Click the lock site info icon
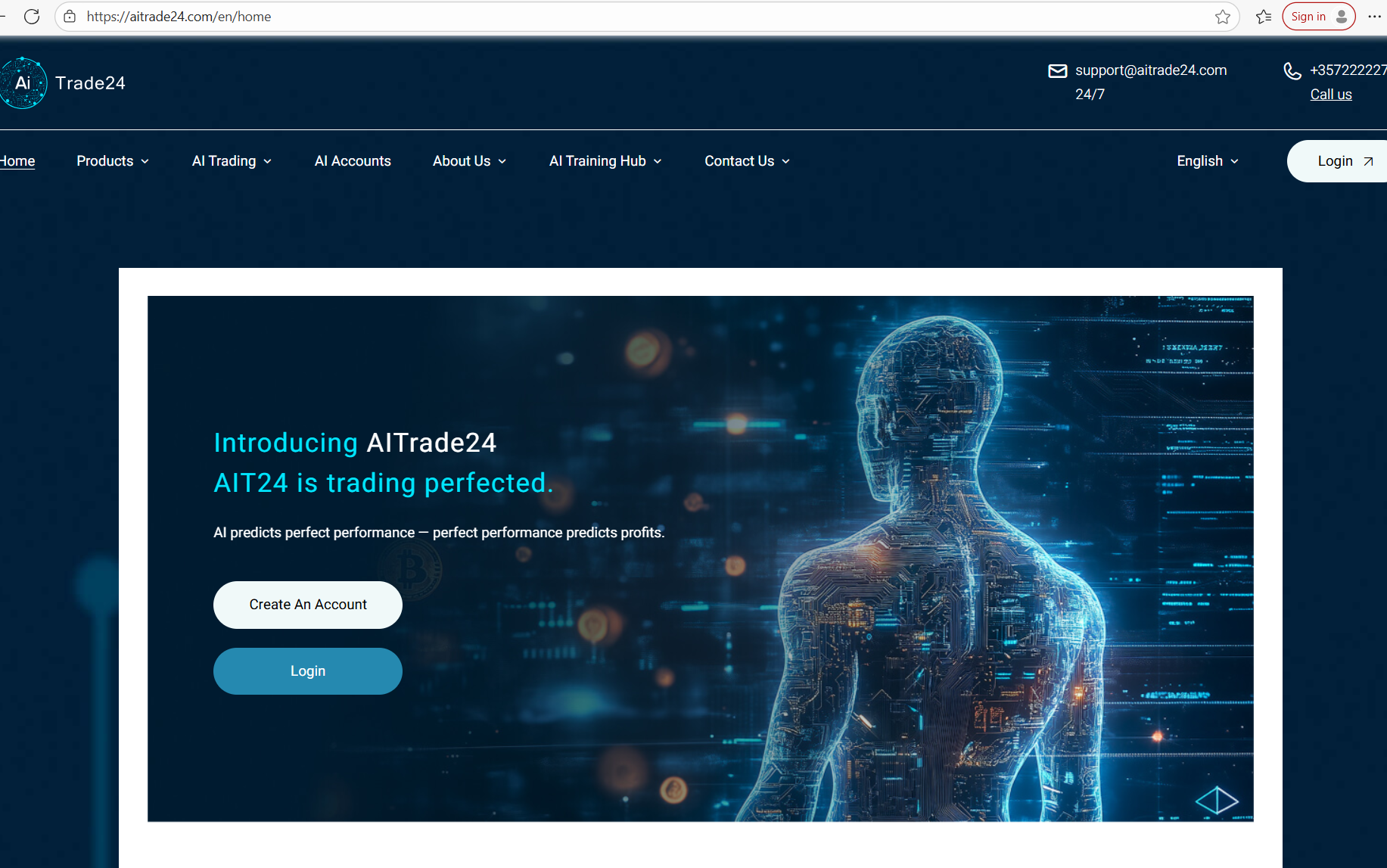 (x=70, y=17)
